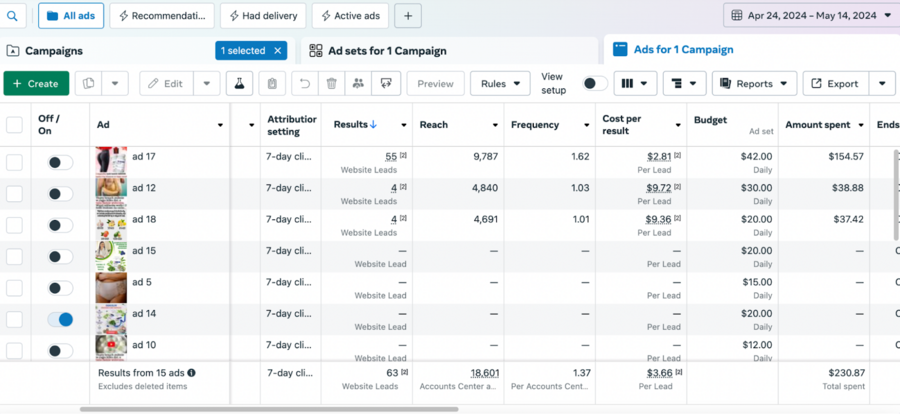Add a new view with plus icon
The width and height of the screenshot is (900, 414).
[x=407, y=16]
